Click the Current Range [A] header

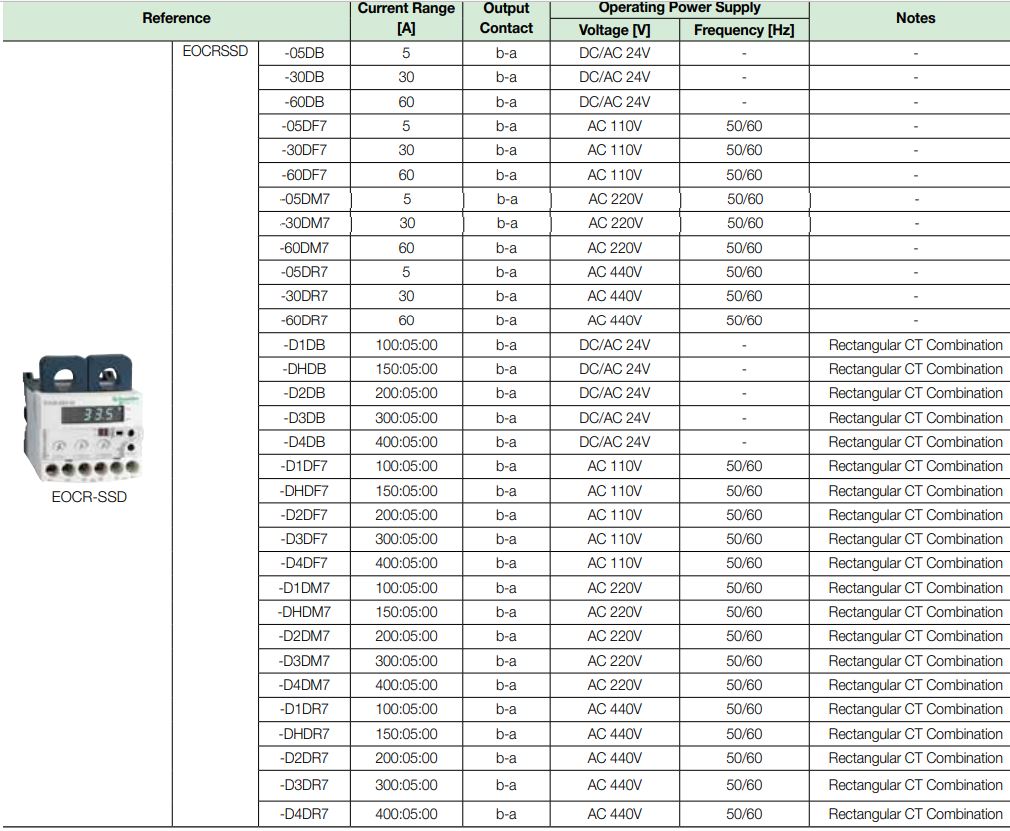click(x=406, y=18)
